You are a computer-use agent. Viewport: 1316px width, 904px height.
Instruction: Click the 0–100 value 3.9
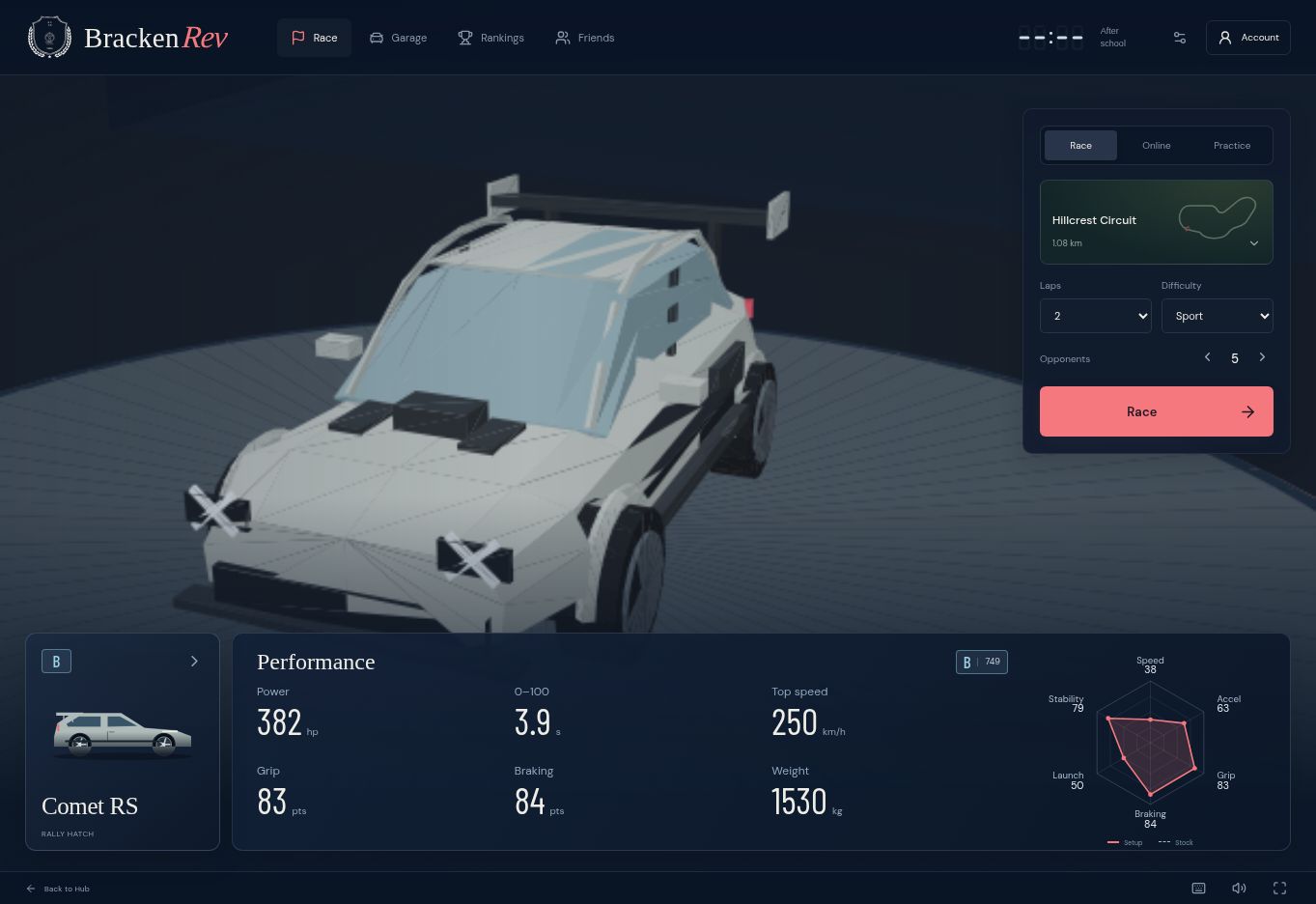point(532,722)
